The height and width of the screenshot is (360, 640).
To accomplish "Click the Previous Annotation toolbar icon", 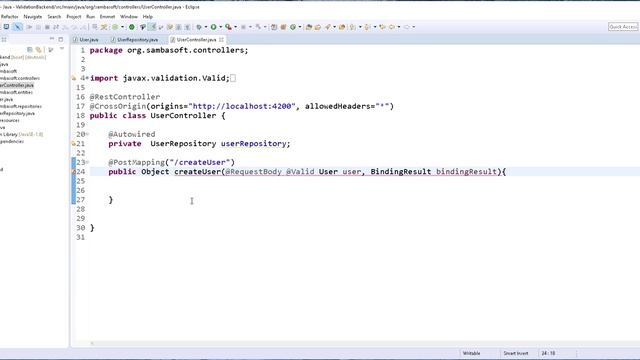I will 367,27.
